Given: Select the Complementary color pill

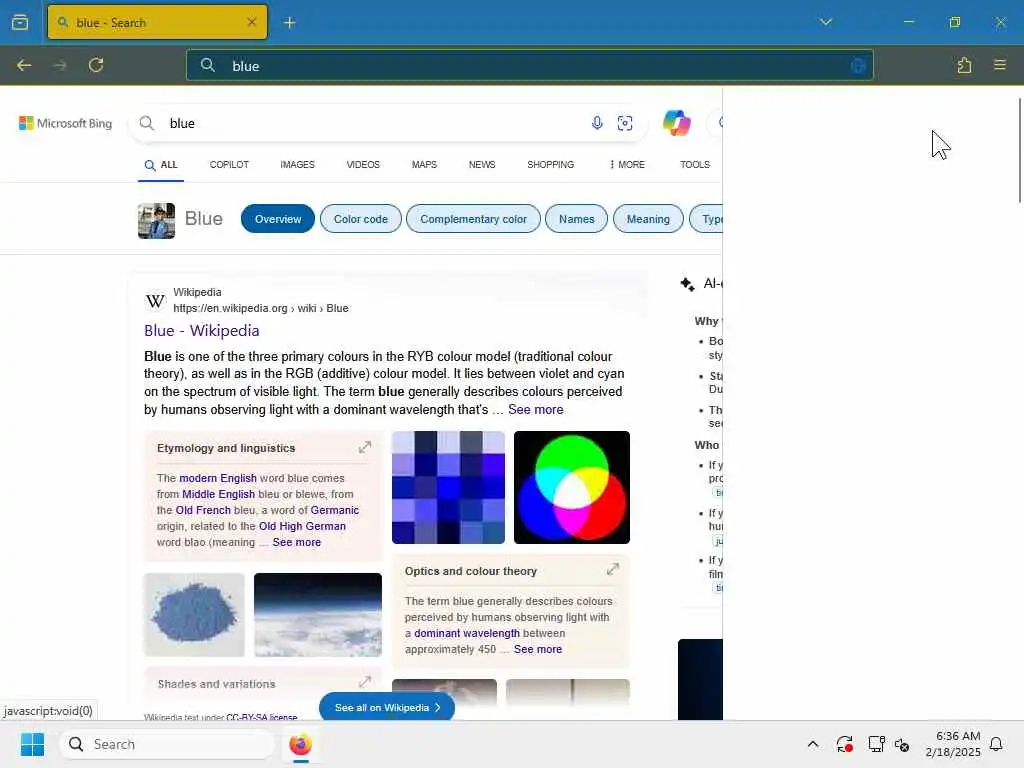Looking at the screenshot, I should (473, 219).
